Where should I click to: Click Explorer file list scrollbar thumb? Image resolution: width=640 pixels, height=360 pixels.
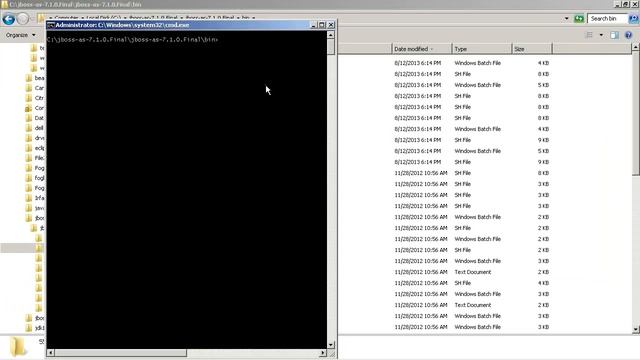(636, 113)
